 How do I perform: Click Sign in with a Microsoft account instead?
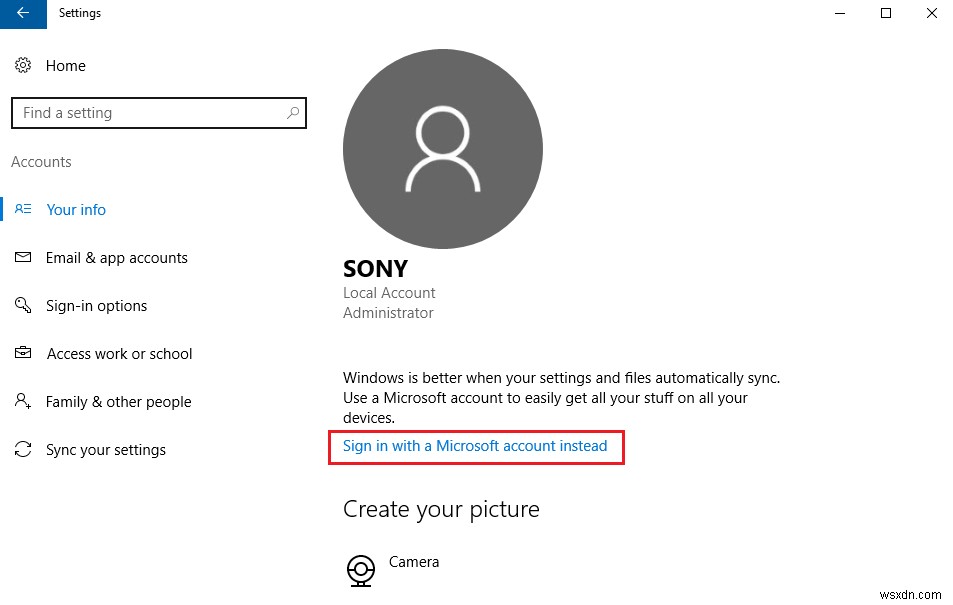(x=476, y=446)
